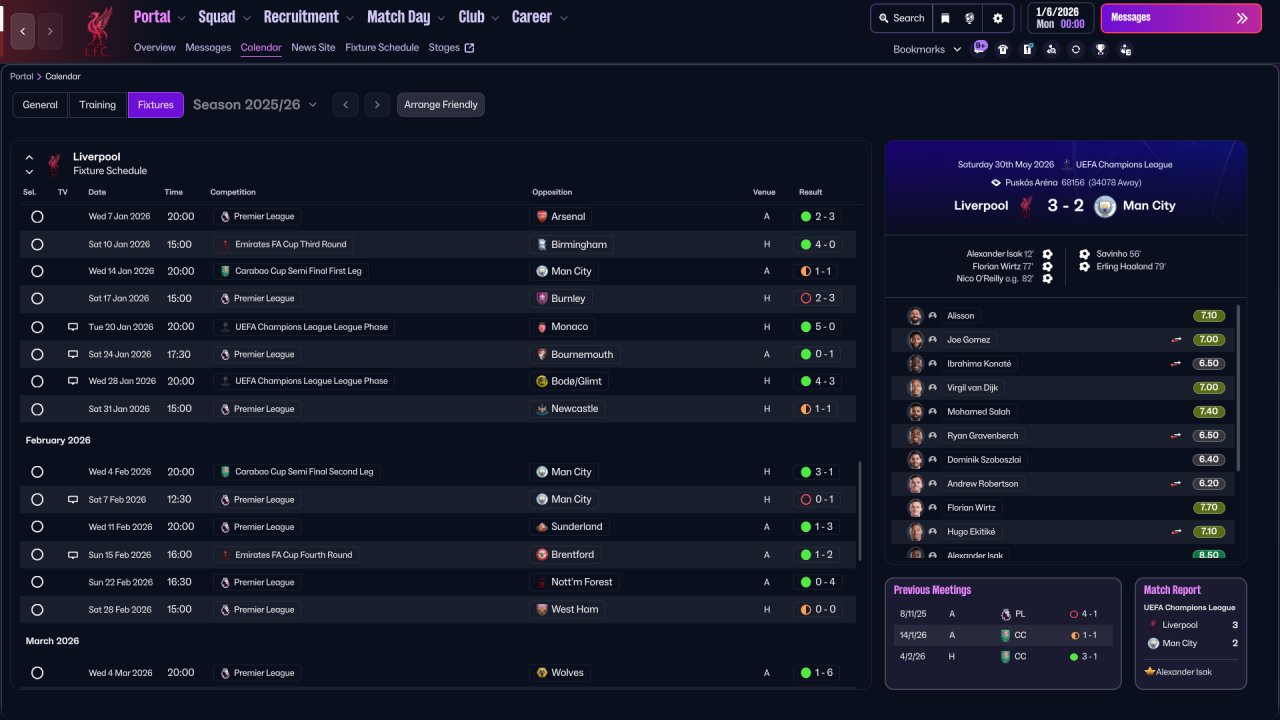
Task: Switch to the General calendar tab
Action: click(40, 105)
